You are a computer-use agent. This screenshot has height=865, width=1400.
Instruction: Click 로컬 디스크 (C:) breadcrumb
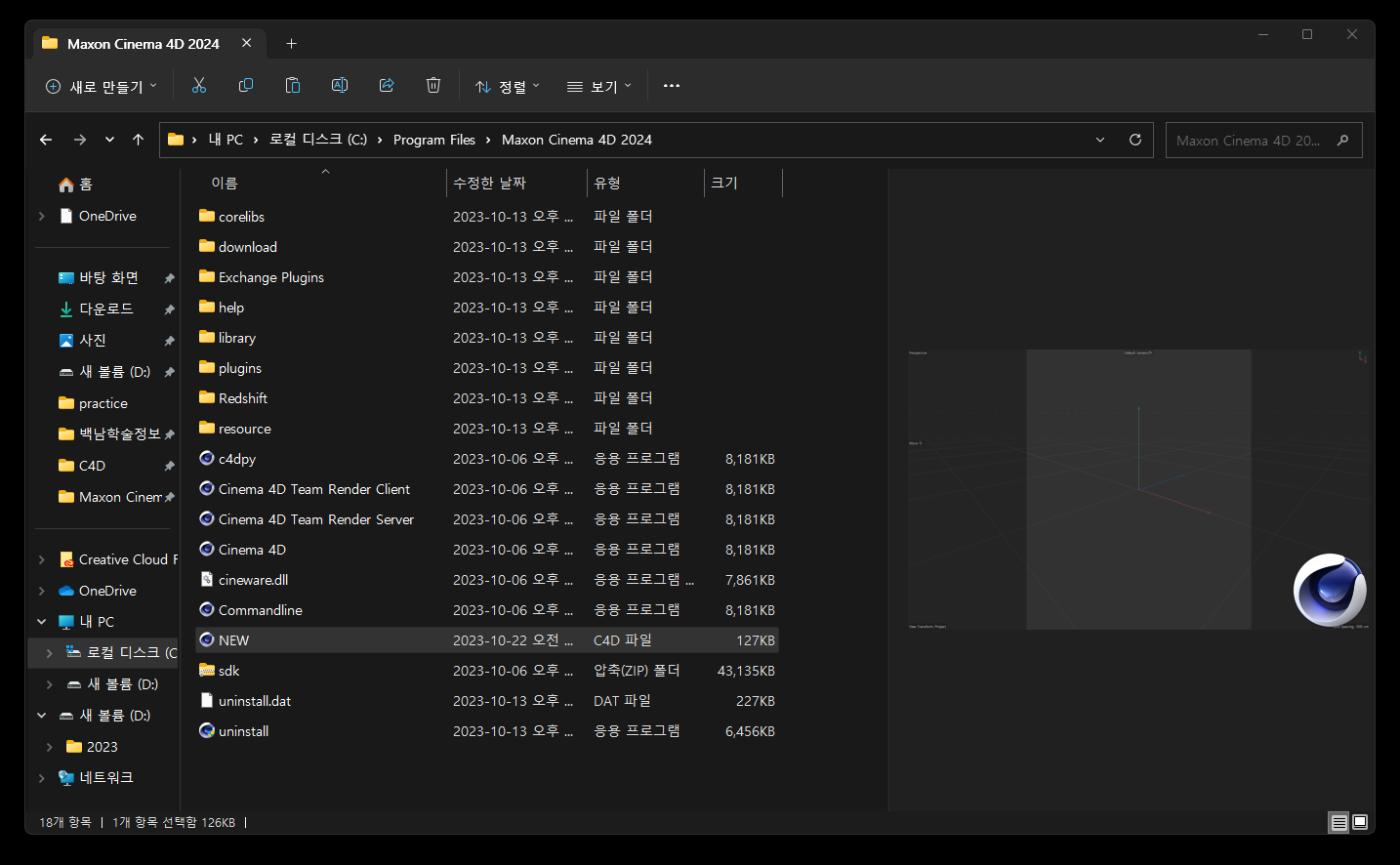[318, 140]
